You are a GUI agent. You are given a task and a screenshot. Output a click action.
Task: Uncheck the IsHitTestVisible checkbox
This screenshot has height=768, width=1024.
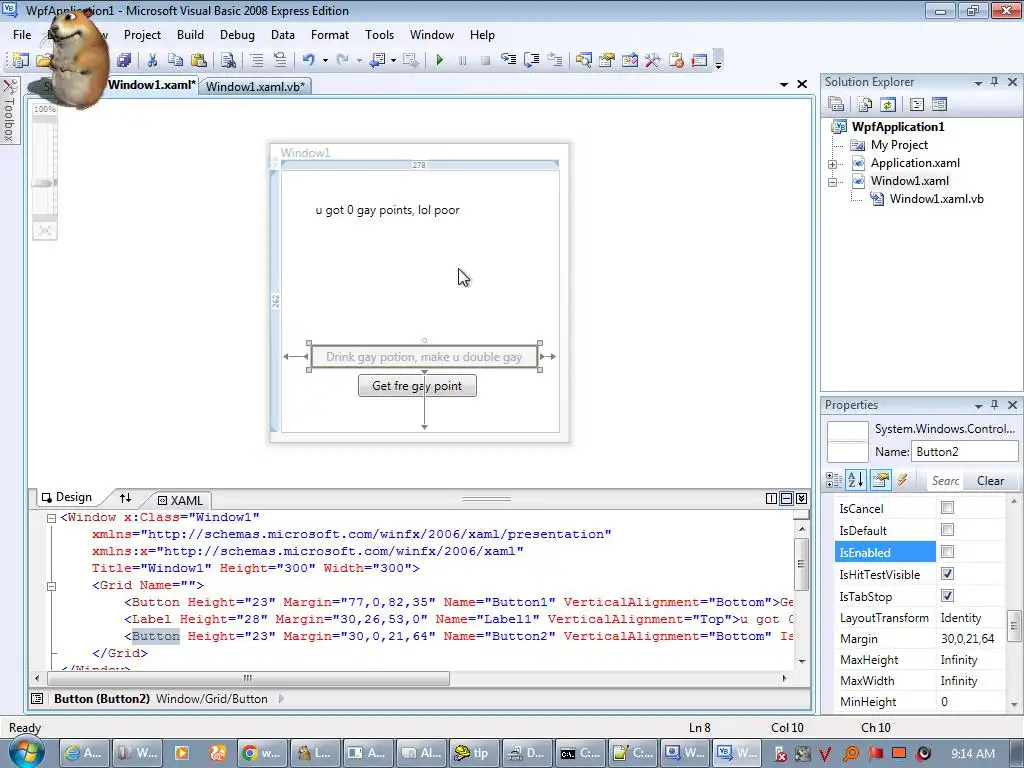(x=947, y=573)
